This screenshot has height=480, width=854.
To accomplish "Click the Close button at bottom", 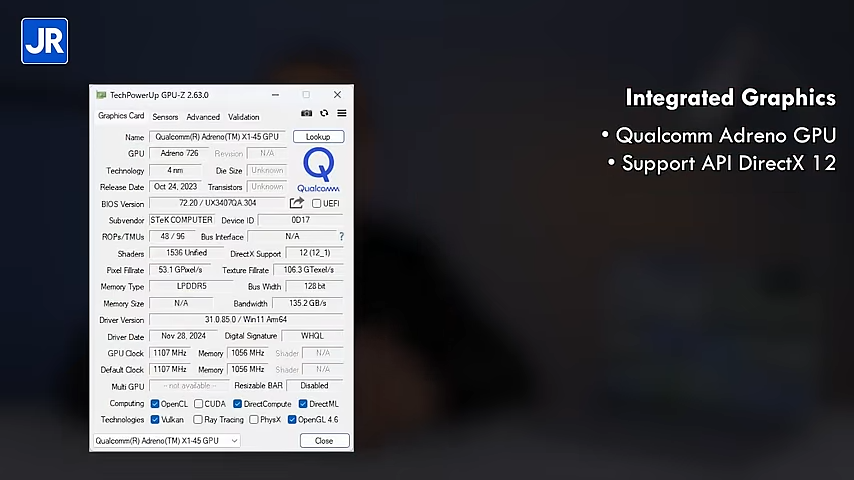I will pos(324,441).
